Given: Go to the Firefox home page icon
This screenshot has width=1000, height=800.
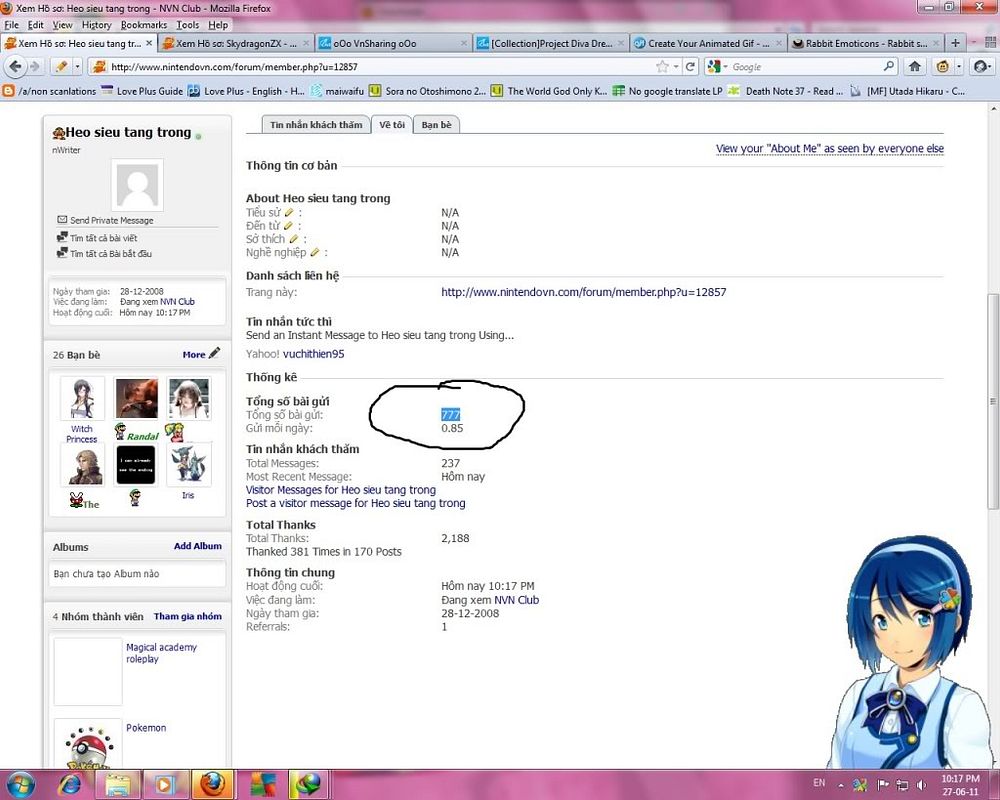Looking at the screenshot, I should tap(915, 66).
